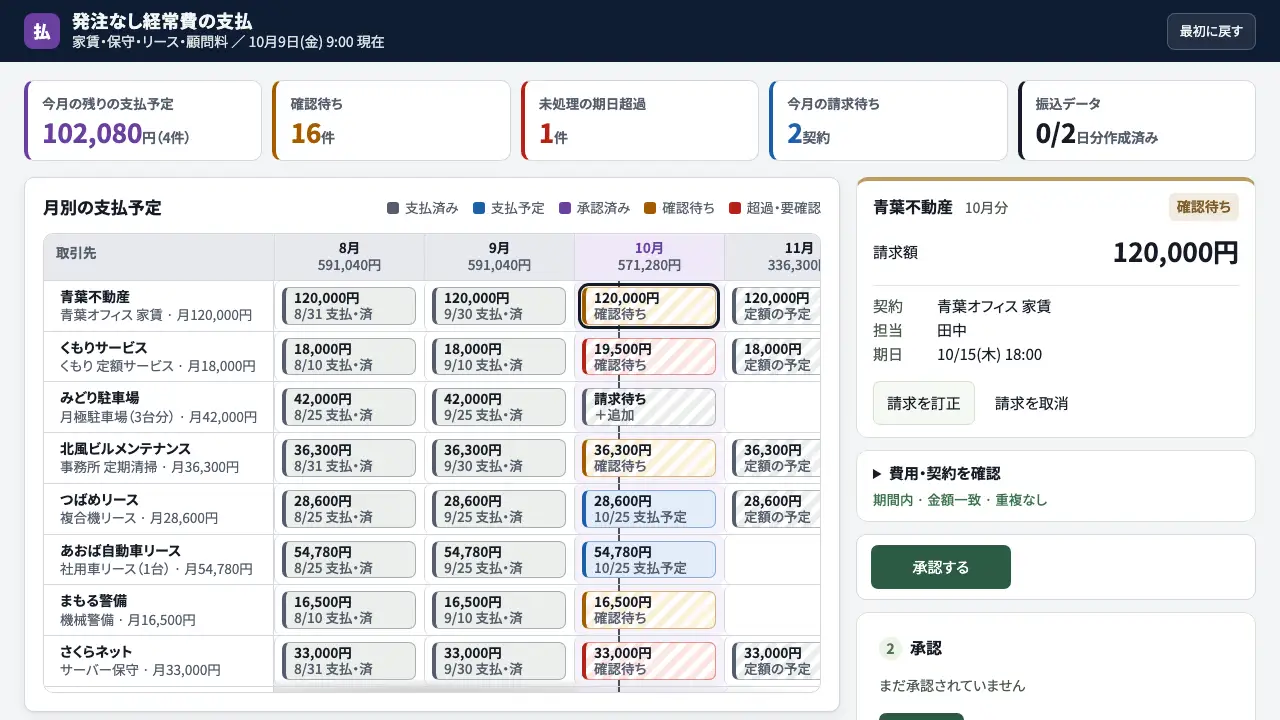
Task: Open あおば自動車リース October 54,780円 cell
Action: (x=649, y=560)
